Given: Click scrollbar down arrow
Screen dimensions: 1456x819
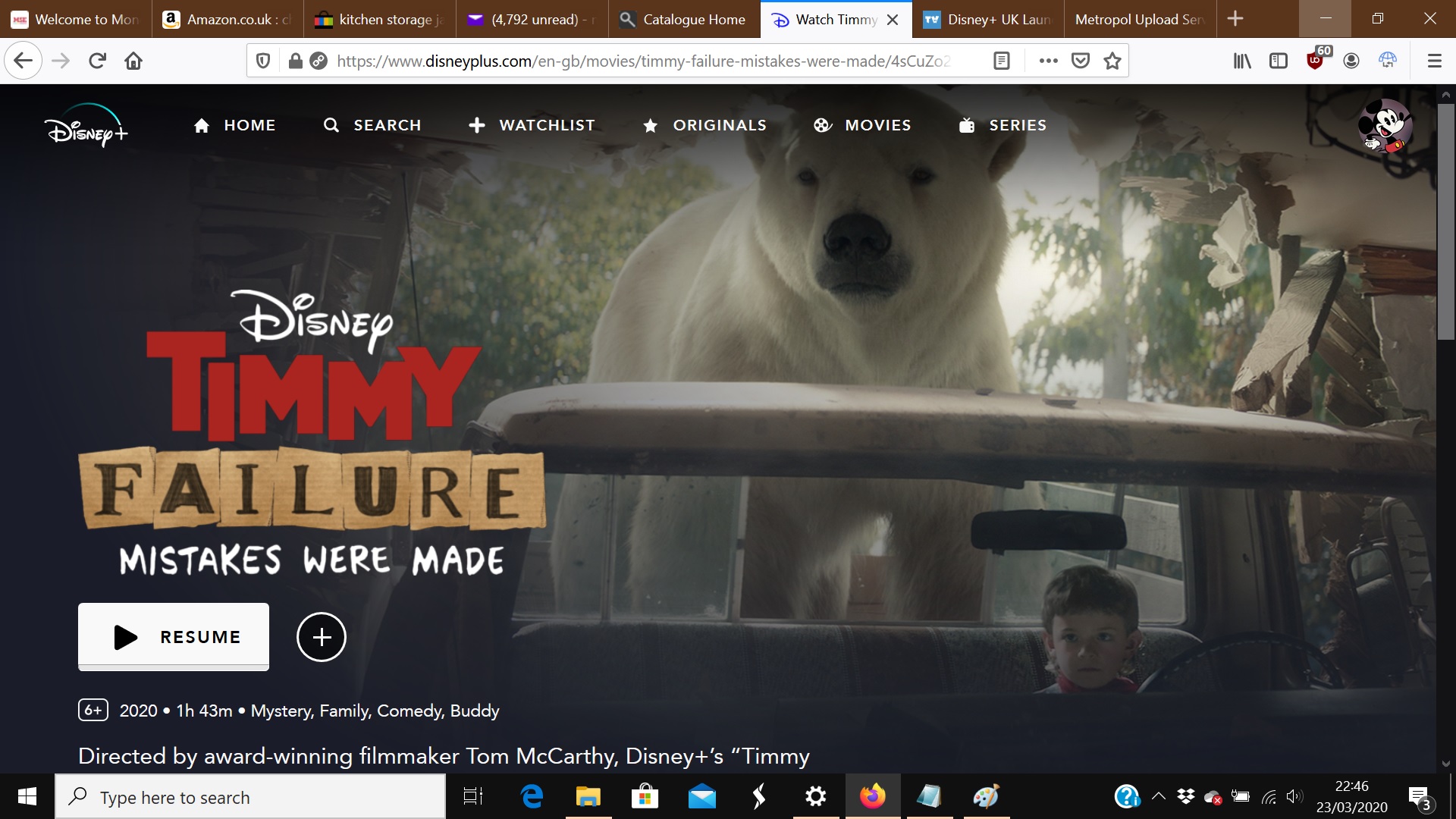Looking at the screenshot, I should [x=1446, y=764].
